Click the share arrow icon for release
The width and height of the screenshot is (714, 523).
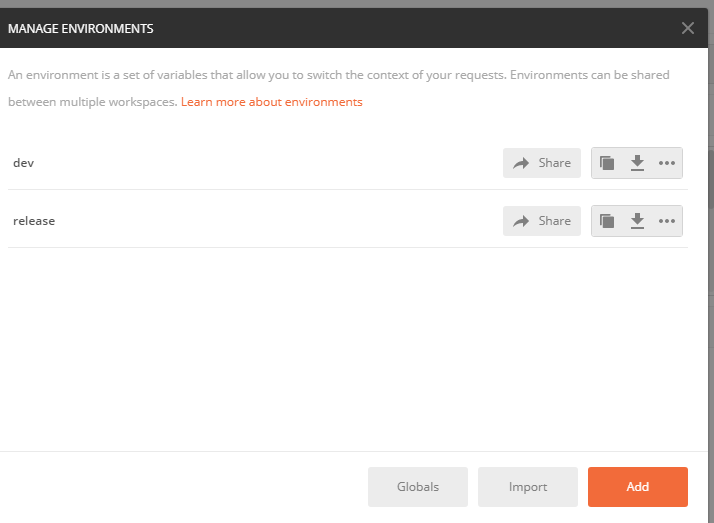tap(521, 221)
